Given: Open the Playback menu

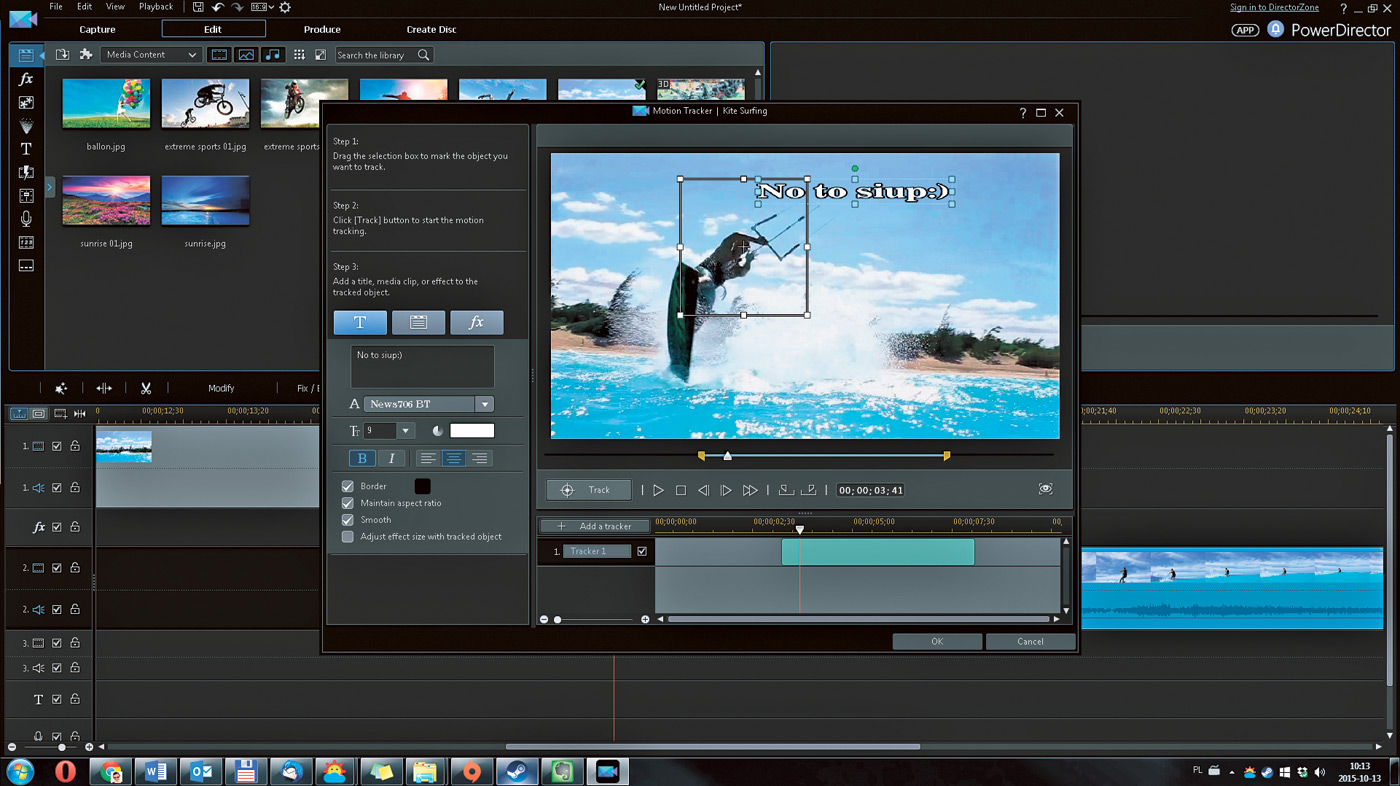Looking at the screenshot, I should [x=155, y=7].
